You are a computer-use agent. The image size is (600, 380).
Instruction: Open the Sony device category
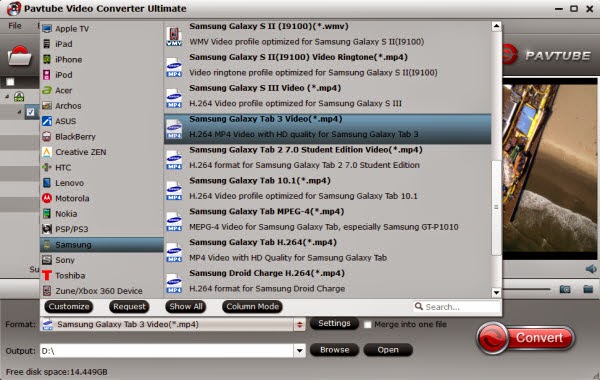click(x=102, y=260)
